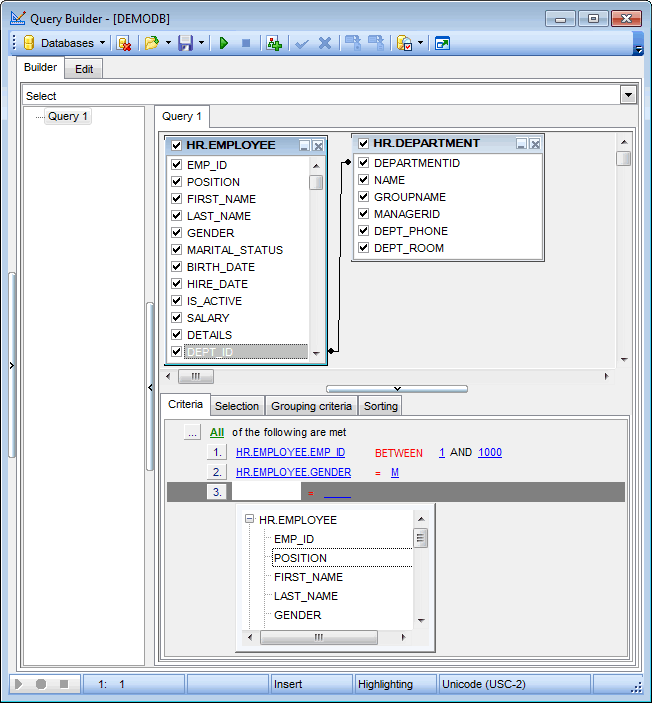This screenshot has height=703, width=652.
Task: Collapse the HR.EMPLOYEE node in field picker
Action: click(249, 519)
